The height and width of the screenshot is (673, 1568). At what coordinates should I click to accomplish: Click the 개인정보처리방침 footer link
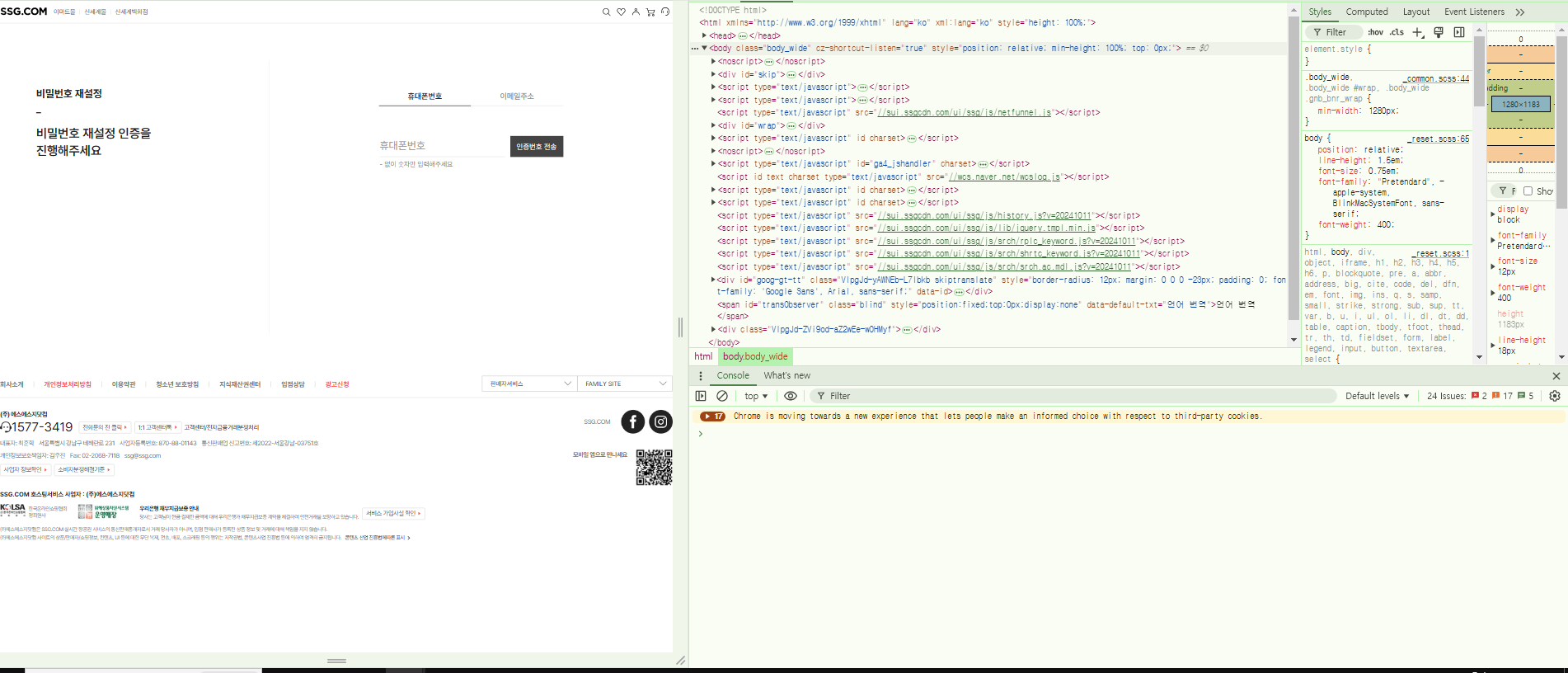click(68, 384)
